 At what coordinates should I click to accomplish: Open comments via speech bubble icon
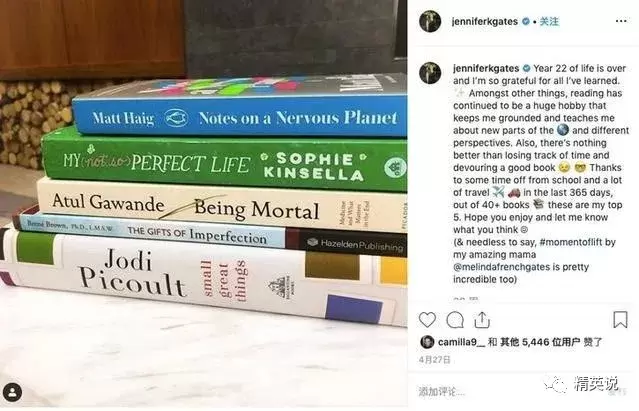pyautogui.click(x=455, y=320)
